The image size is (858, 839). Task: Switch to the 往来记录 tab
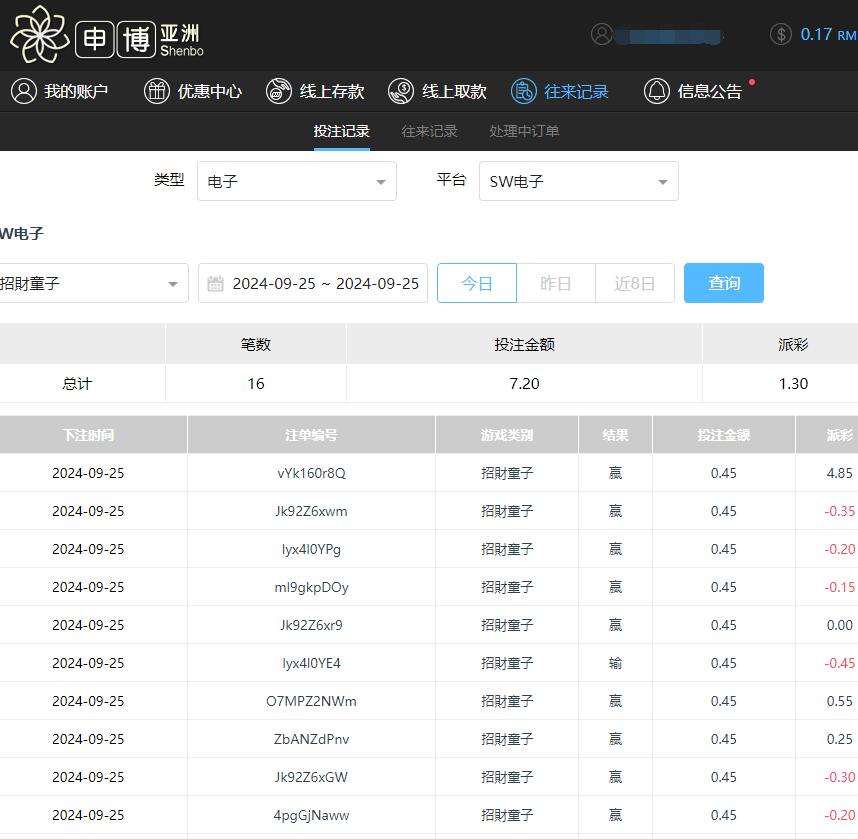430,130
